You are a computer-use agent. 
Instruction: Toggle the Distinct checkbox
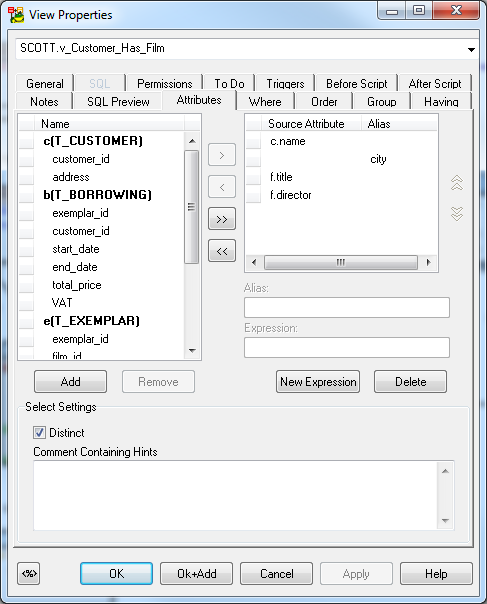tap(39, 433)
